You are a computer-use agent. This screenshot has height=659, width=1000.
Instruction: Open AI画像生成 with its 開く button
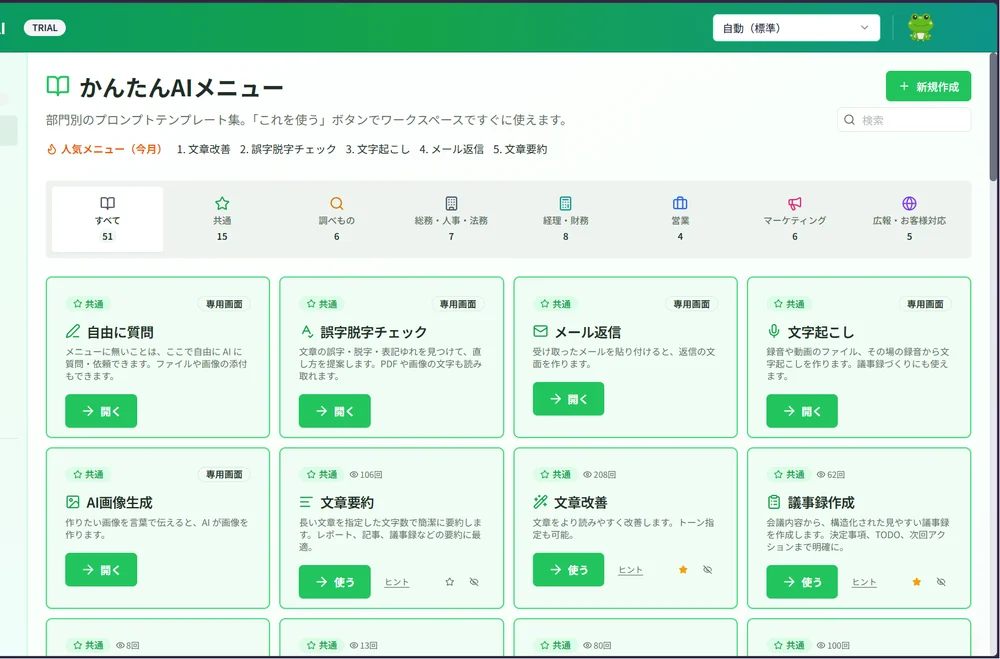101,570
